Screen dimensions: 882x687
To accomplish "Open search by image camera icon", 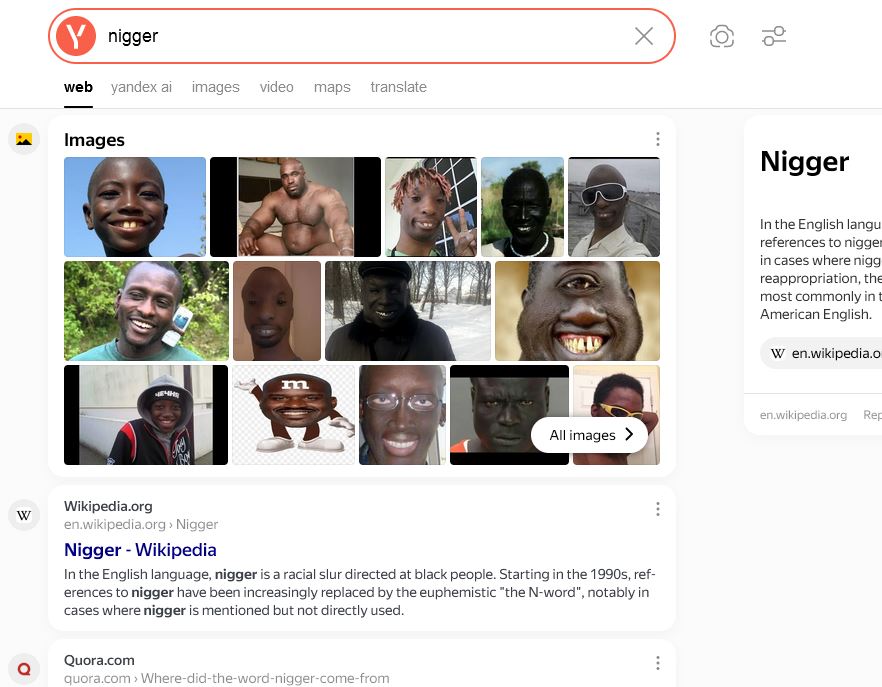I will [x=722, y=36].
